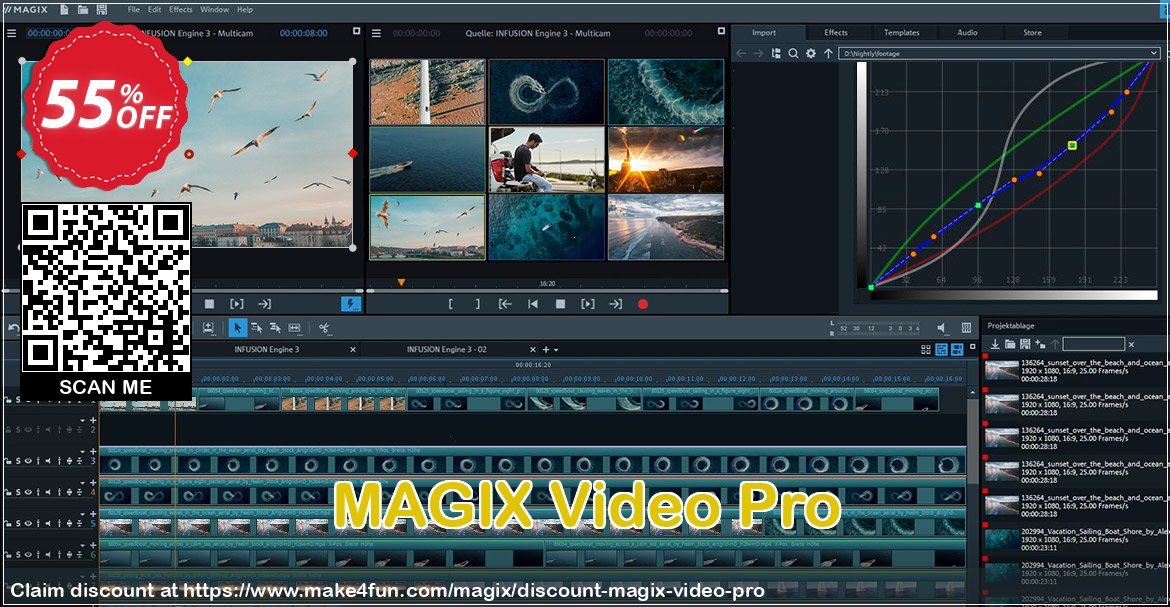Screen dimensions: 1170x607
Task: Open the Edit menu
Action: tap(154, 10)
